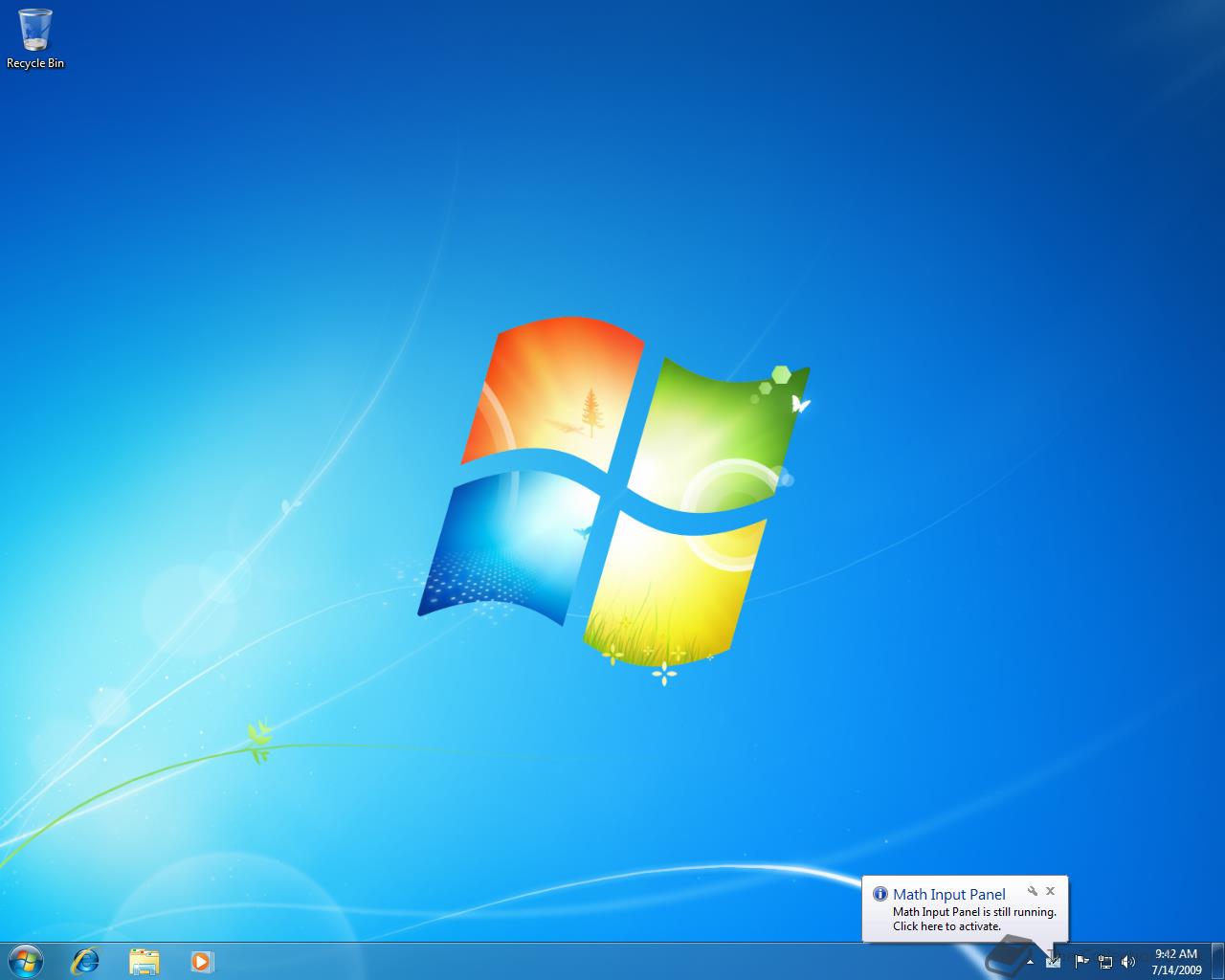Click 'Click here to activate' balloon text

pyautogui.click(x=947, y=926)
